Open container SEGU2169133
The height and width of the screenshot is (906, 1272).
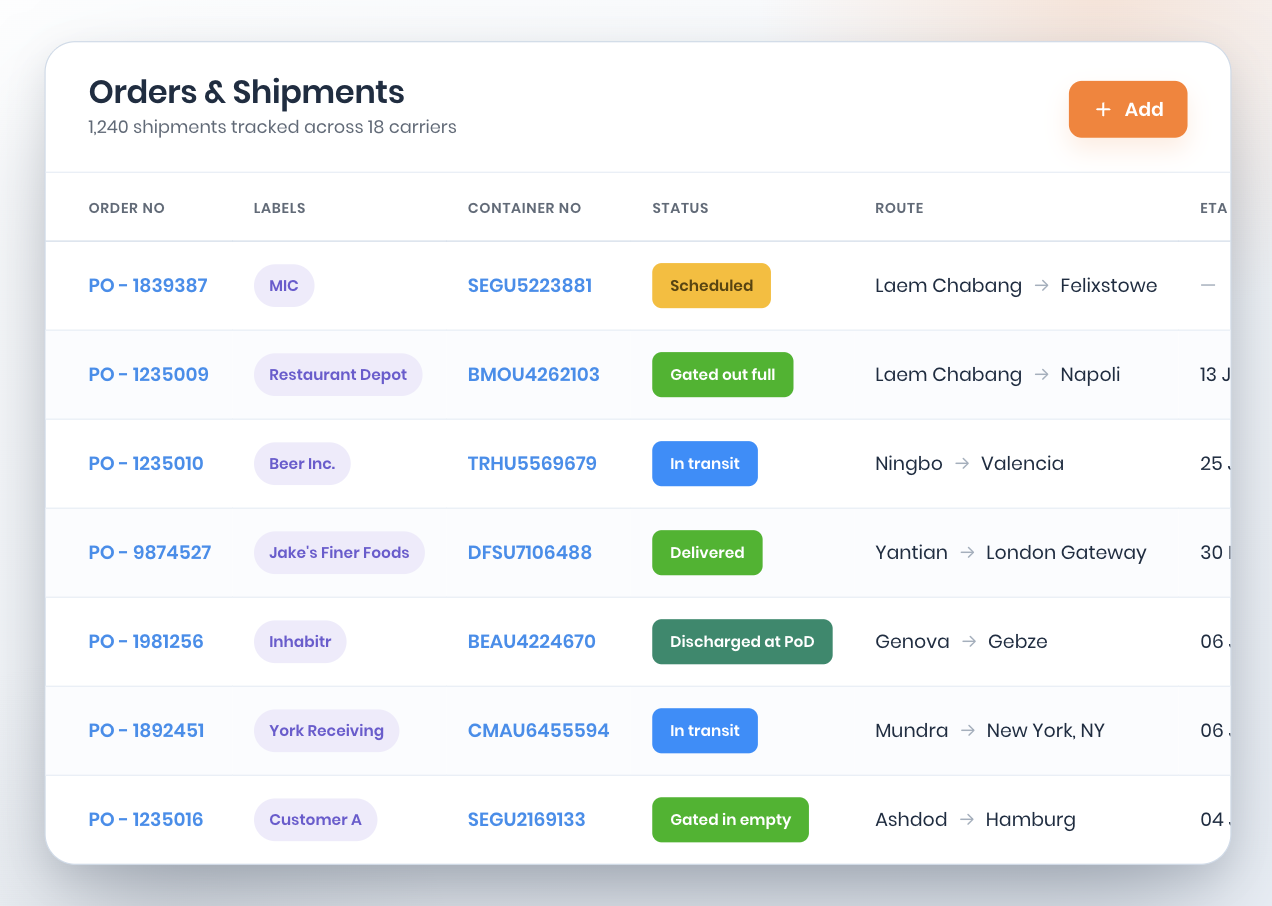[527, 820]
